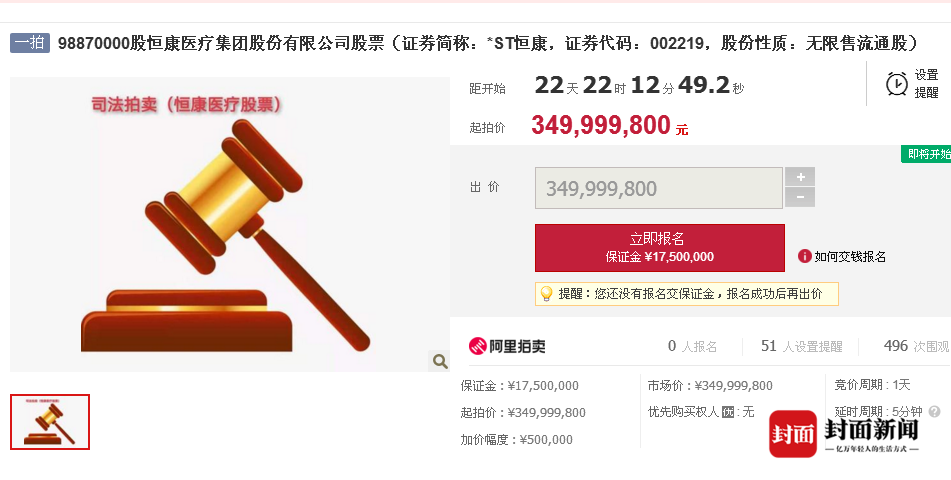
Task: Click the auction title for 恒康医疗 shares
Action: click(x=488, y=43)
